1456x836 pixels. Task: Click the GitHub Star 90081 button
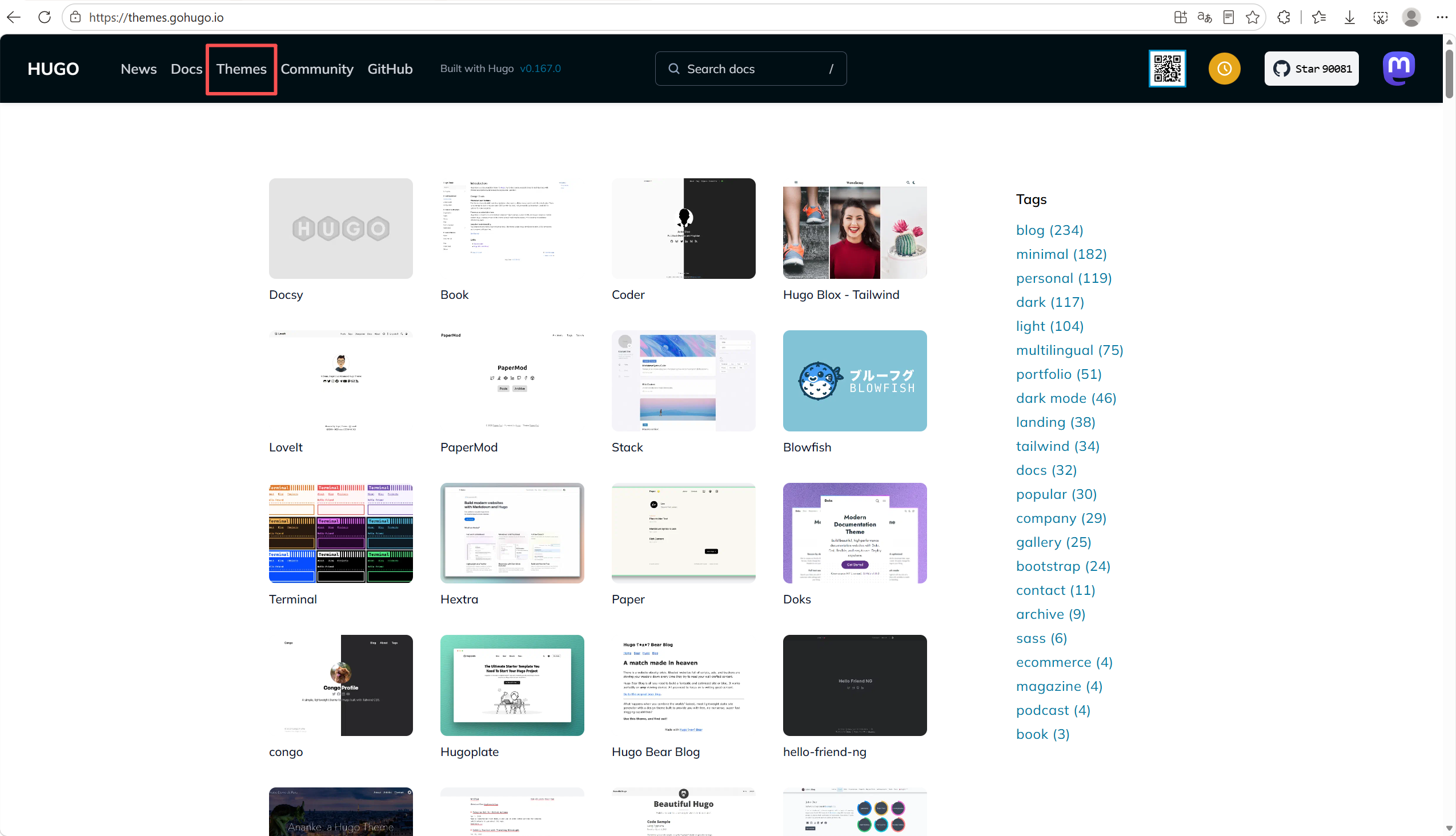coord(1311,69)
